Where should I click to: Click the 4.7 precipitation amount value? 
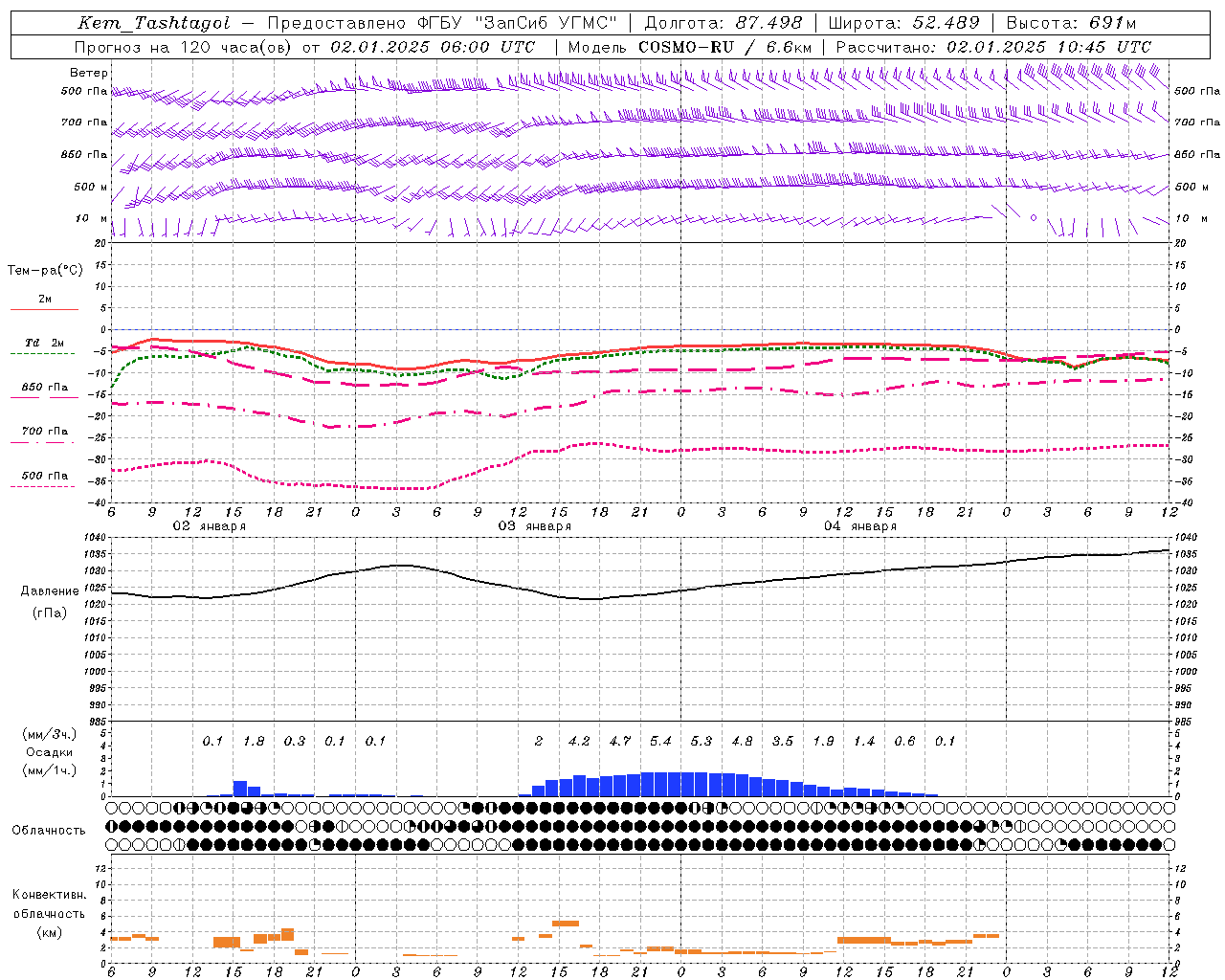(x=620, y=742)
